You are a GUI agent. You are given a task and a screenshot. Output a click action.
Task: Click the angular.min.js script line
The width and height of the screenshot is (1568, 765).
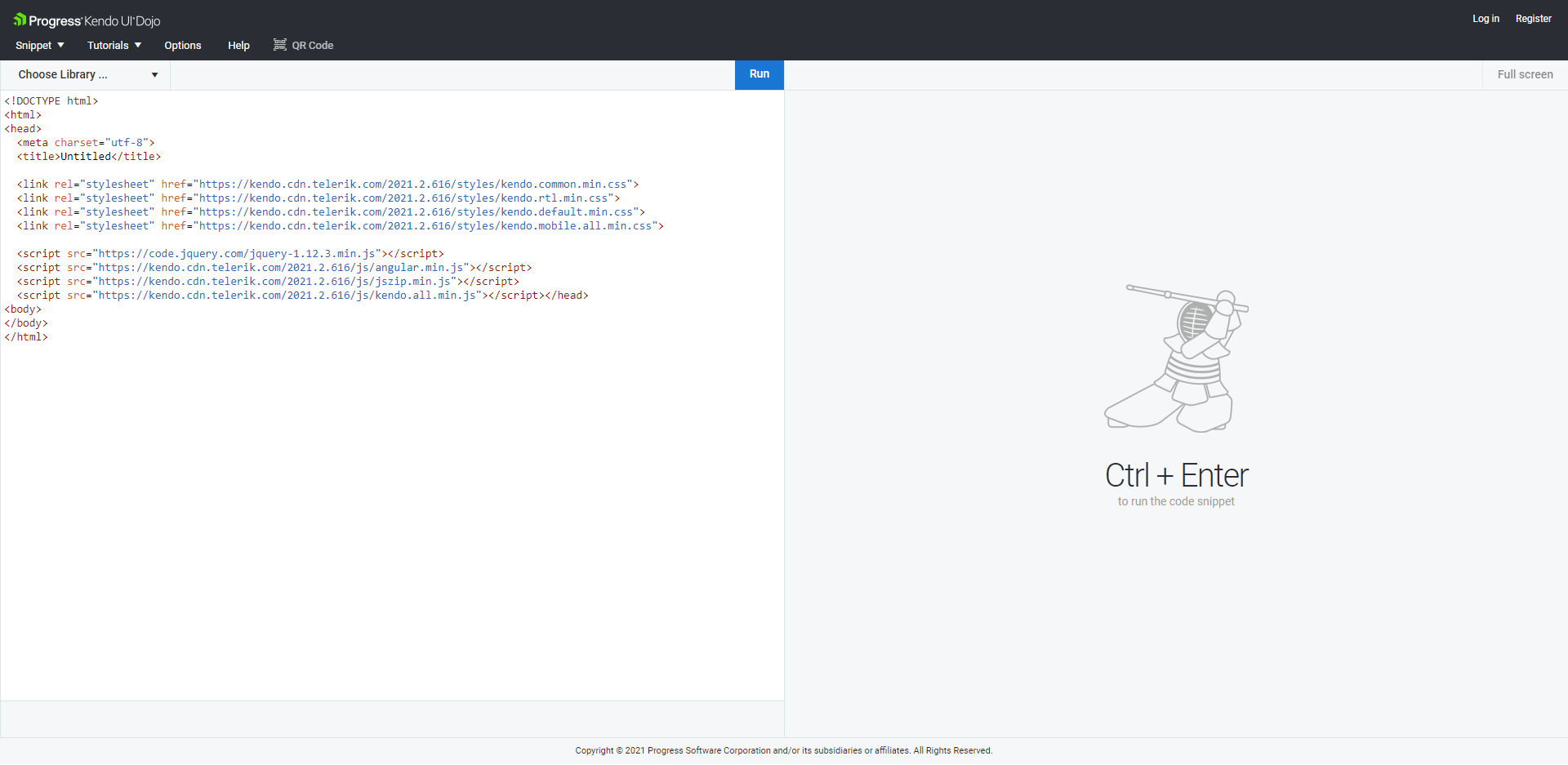(x=274, y=268)
